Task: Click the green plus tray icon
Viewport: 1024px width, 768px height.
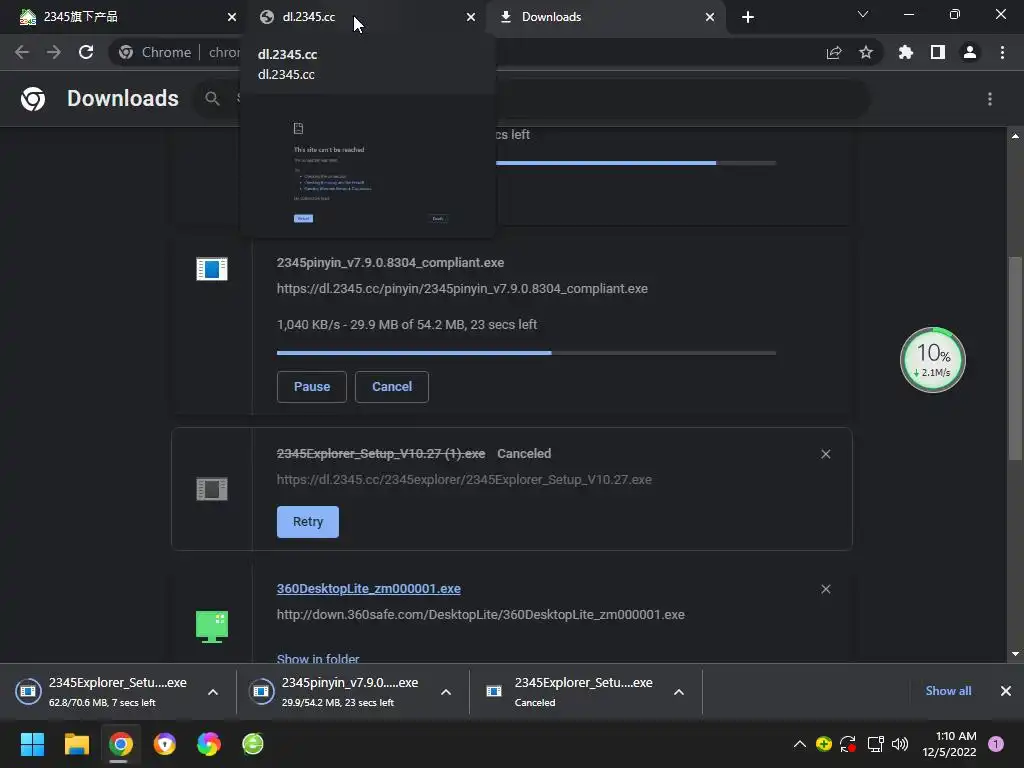Action: [x=824, y=744]
